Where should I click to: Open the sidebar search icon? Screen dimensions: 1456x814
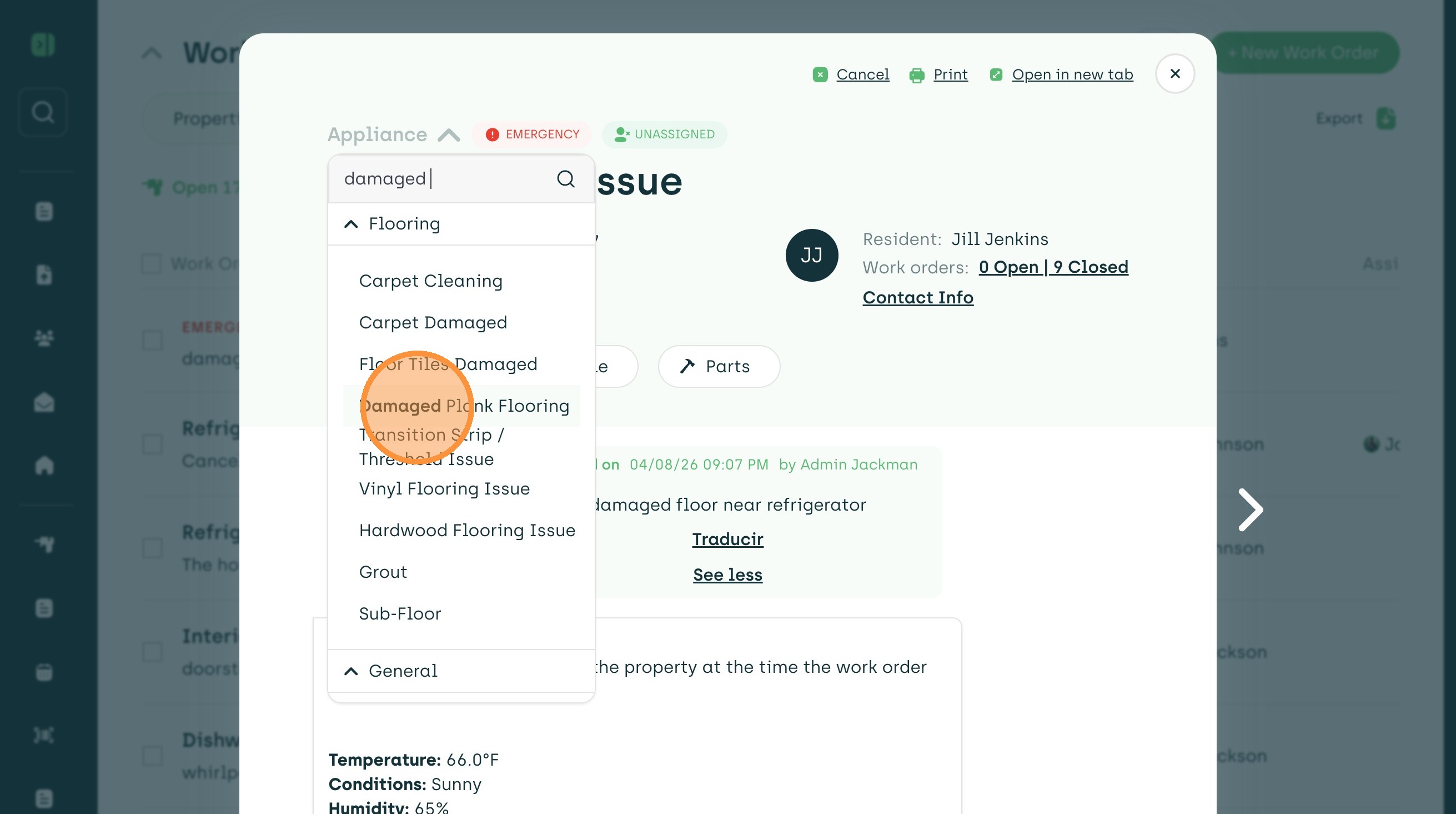43,112
